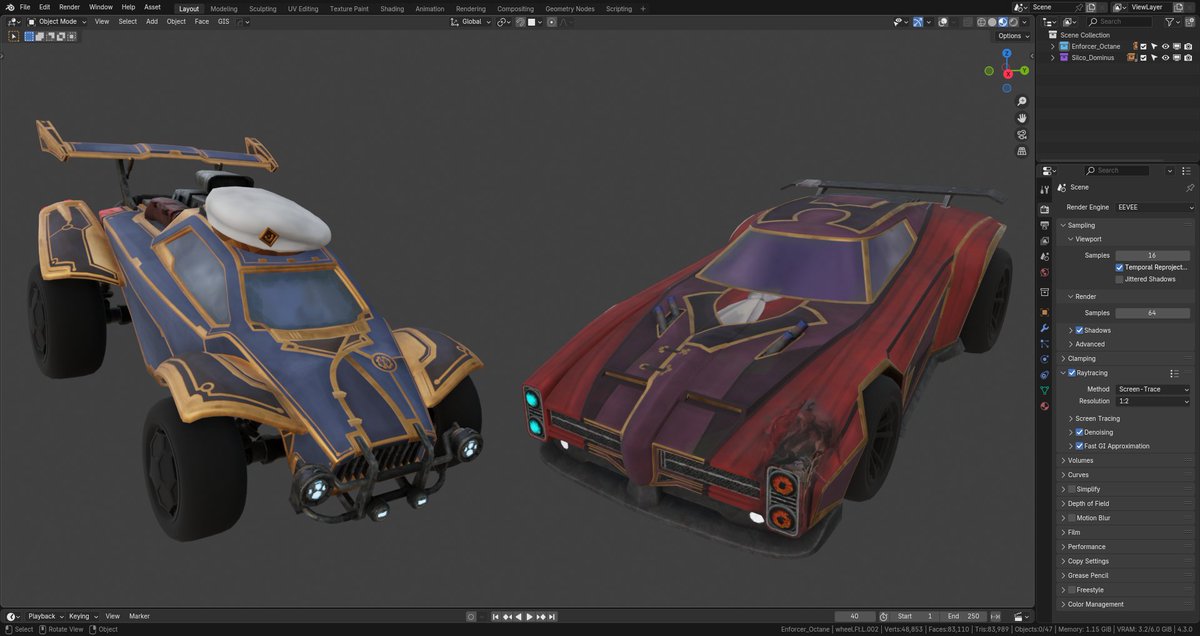Open the Render menu
Screen dimensions: 1200x636
pyautogui.click(x=69, y=7)
